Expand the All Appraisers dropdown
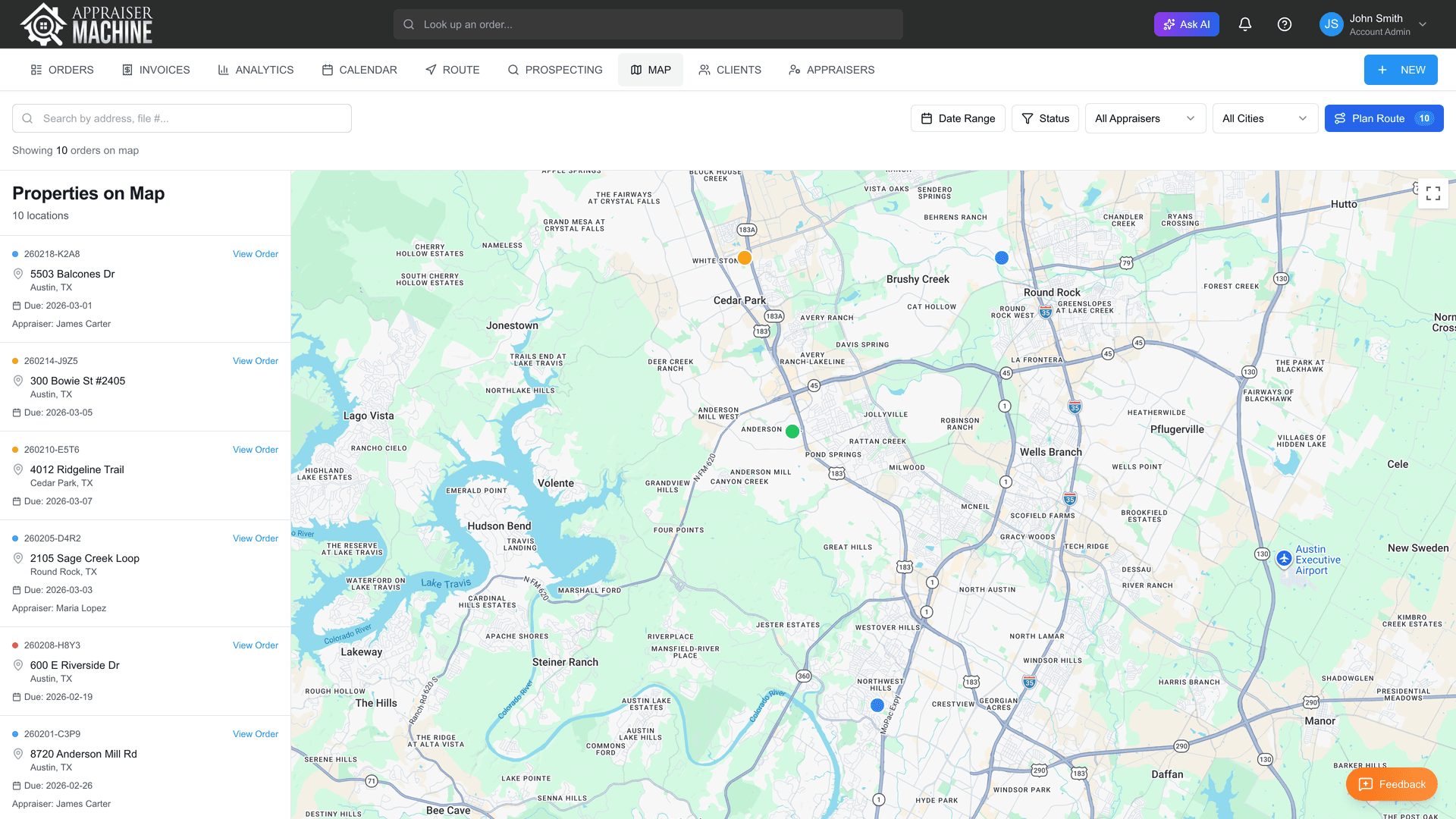The height and width of the screenshot is (819, 1456). click(x=1145, y=118)
